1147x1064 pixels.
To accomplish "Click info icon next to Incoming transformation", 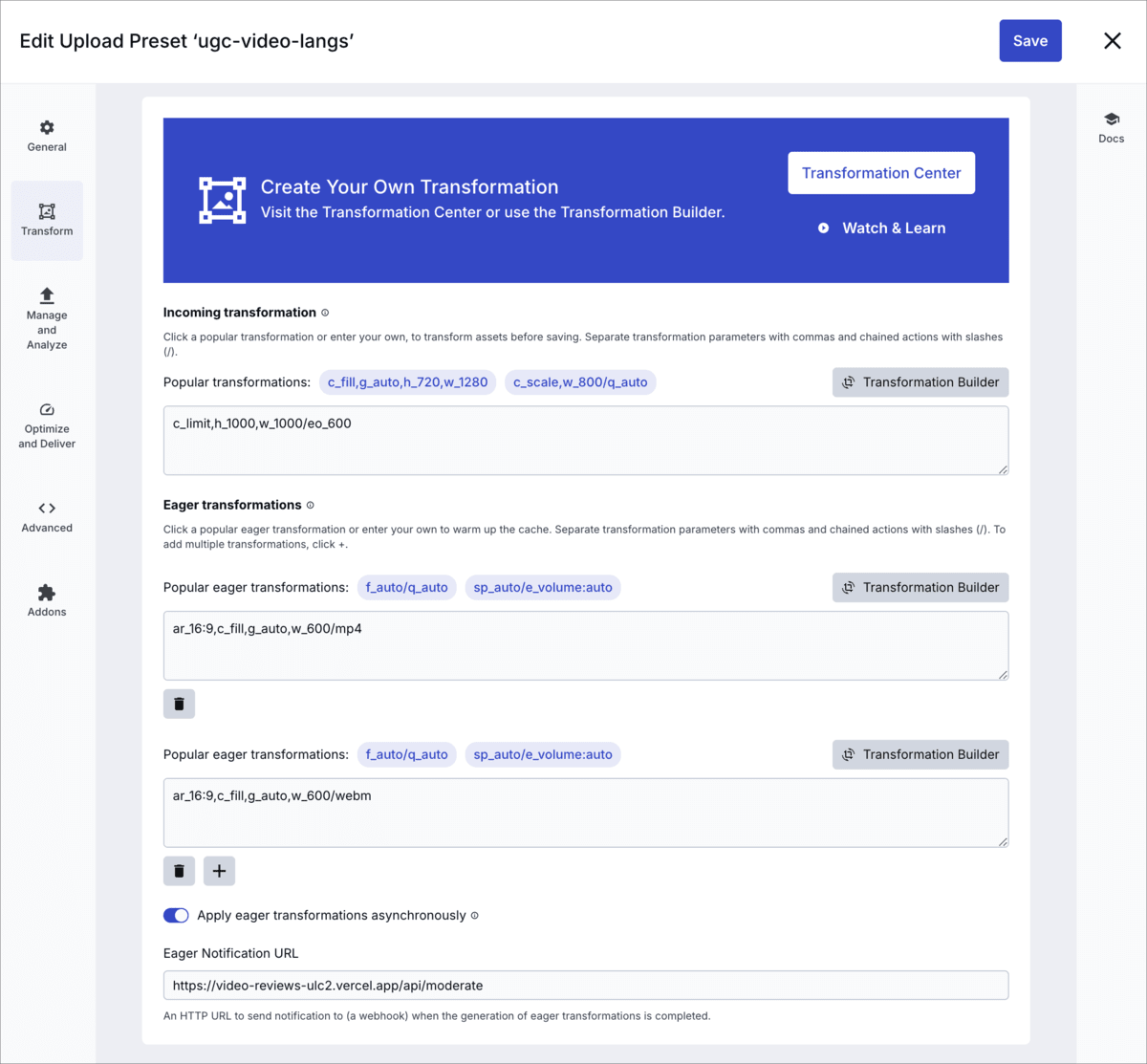I will click(x=325, y=313).
